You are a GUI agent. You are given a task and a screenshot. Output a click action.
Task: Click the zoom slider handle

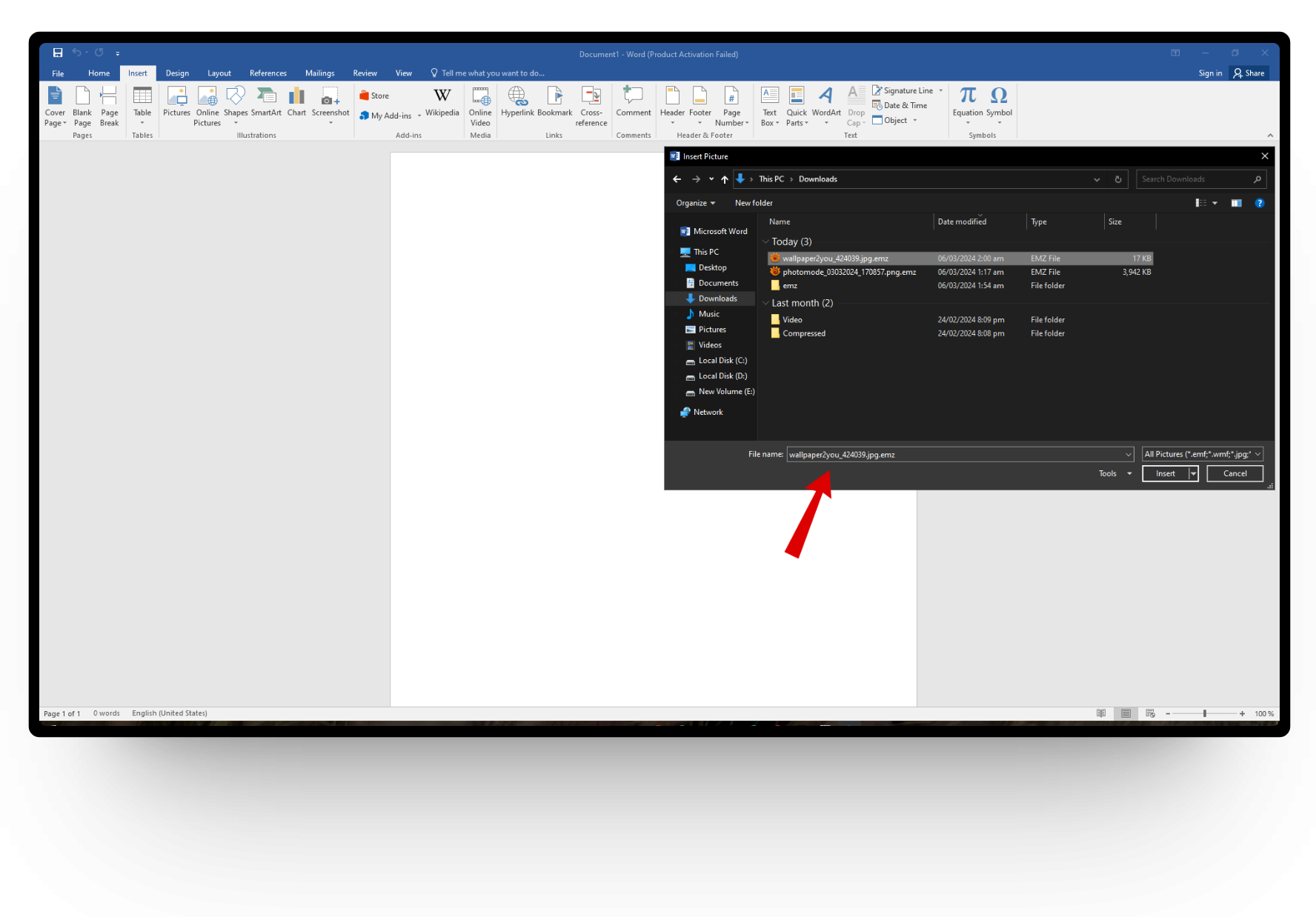(x=1205, y=713)
